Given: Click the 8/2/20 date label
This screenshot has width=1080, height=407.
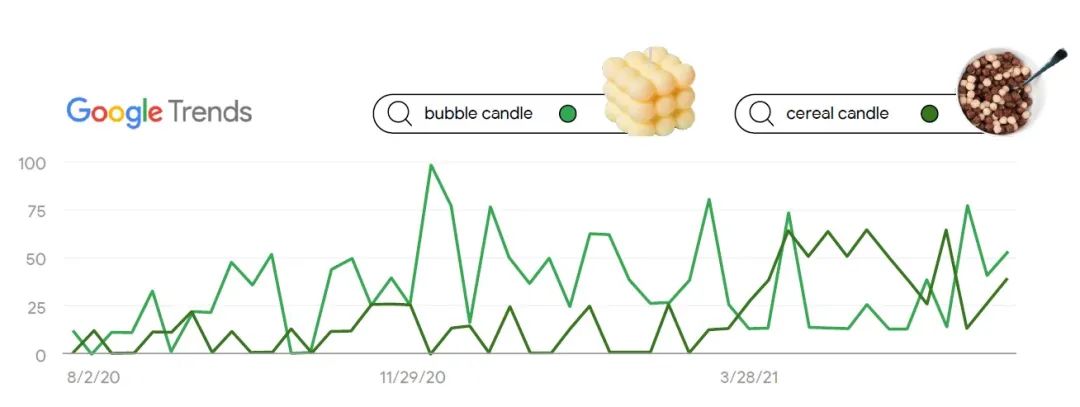Looking at the screenshot, I should click(x=94, y=378).
